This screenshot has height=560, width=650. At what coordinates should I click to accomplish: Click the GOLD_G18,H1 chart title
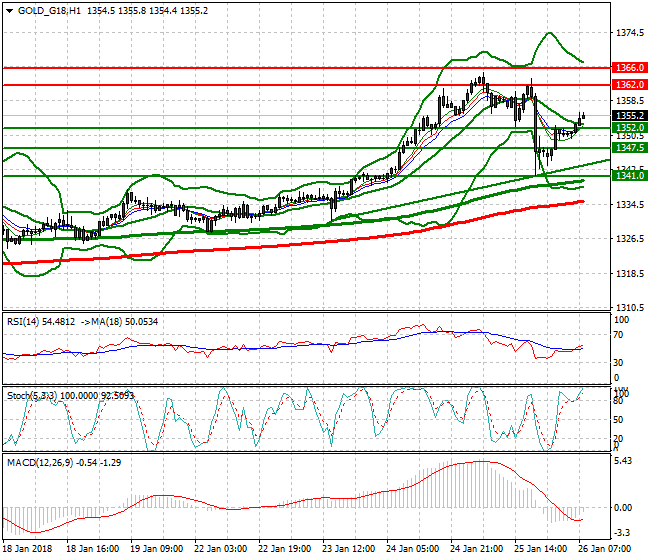(x=41, y=11)
